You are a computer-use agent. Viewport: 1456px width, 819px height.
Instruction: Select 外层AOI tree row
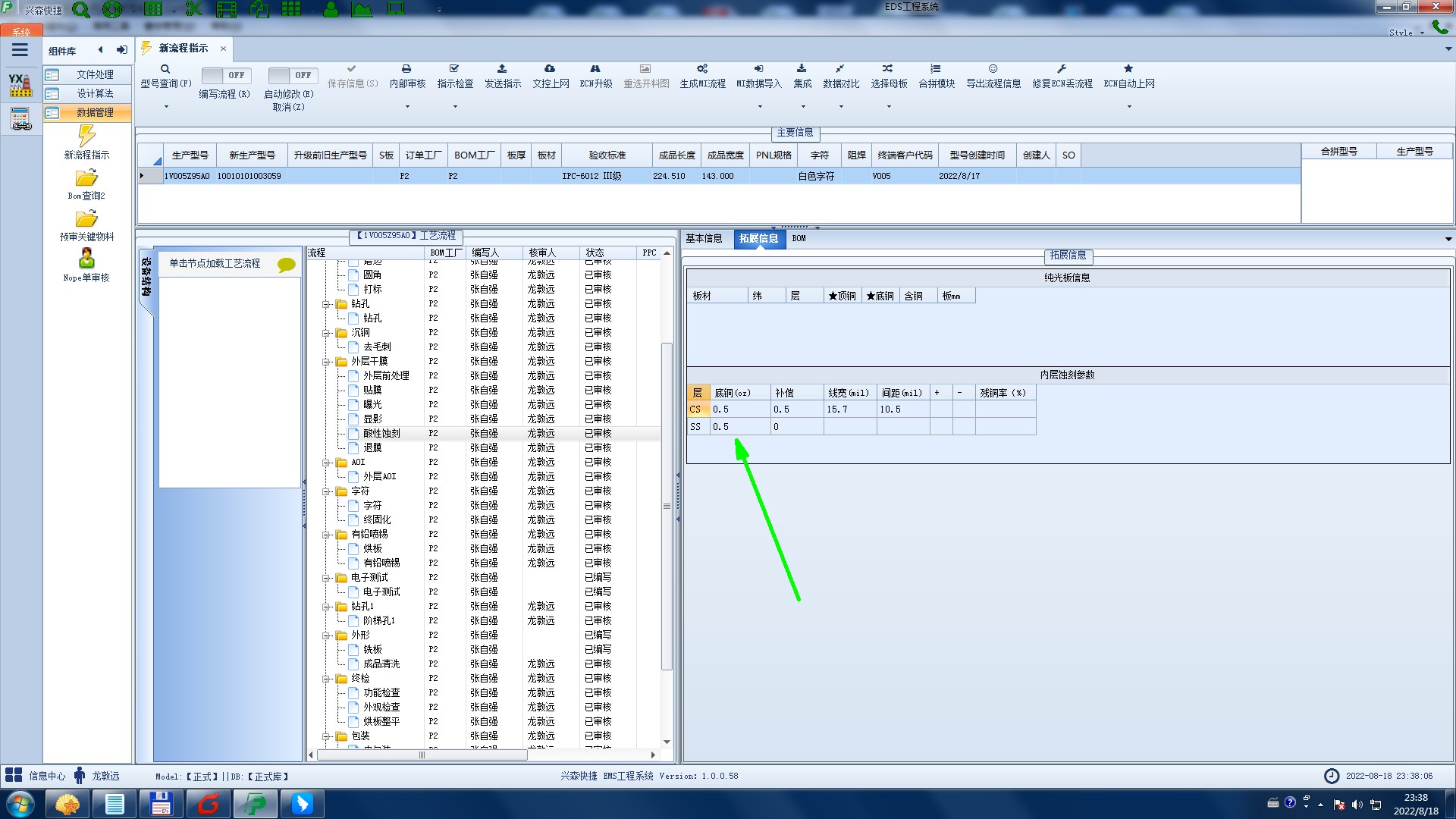pos(484,476)
